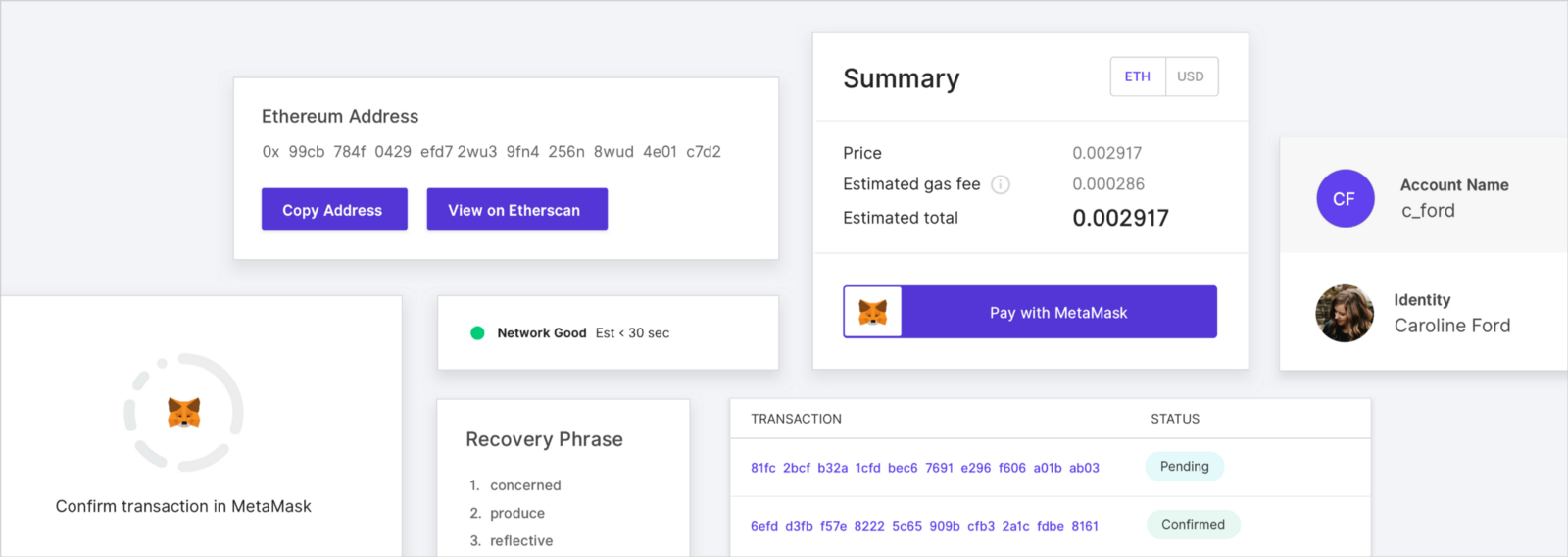This screenshot has width=1568, height=557.
Task: Click the c_ford account name
Action: click(x=1428, y=211)
